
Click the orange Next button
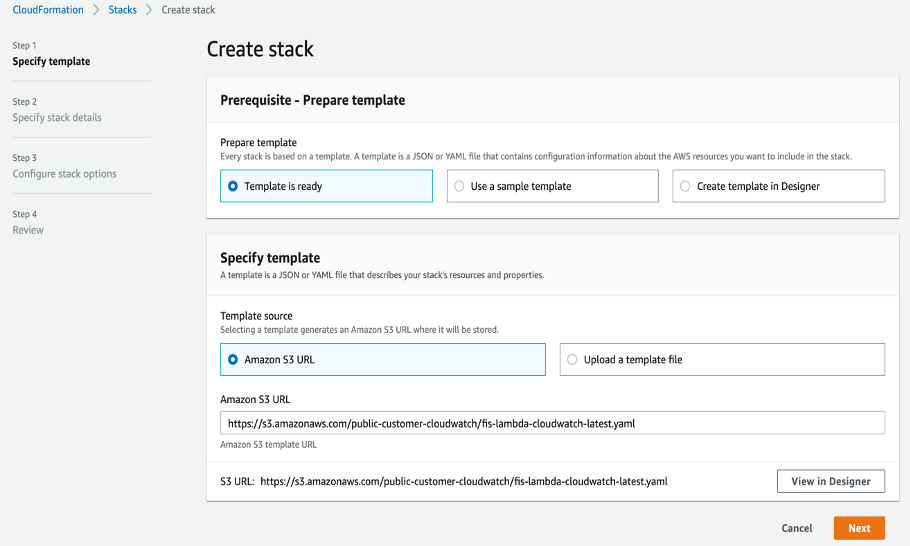859,528
